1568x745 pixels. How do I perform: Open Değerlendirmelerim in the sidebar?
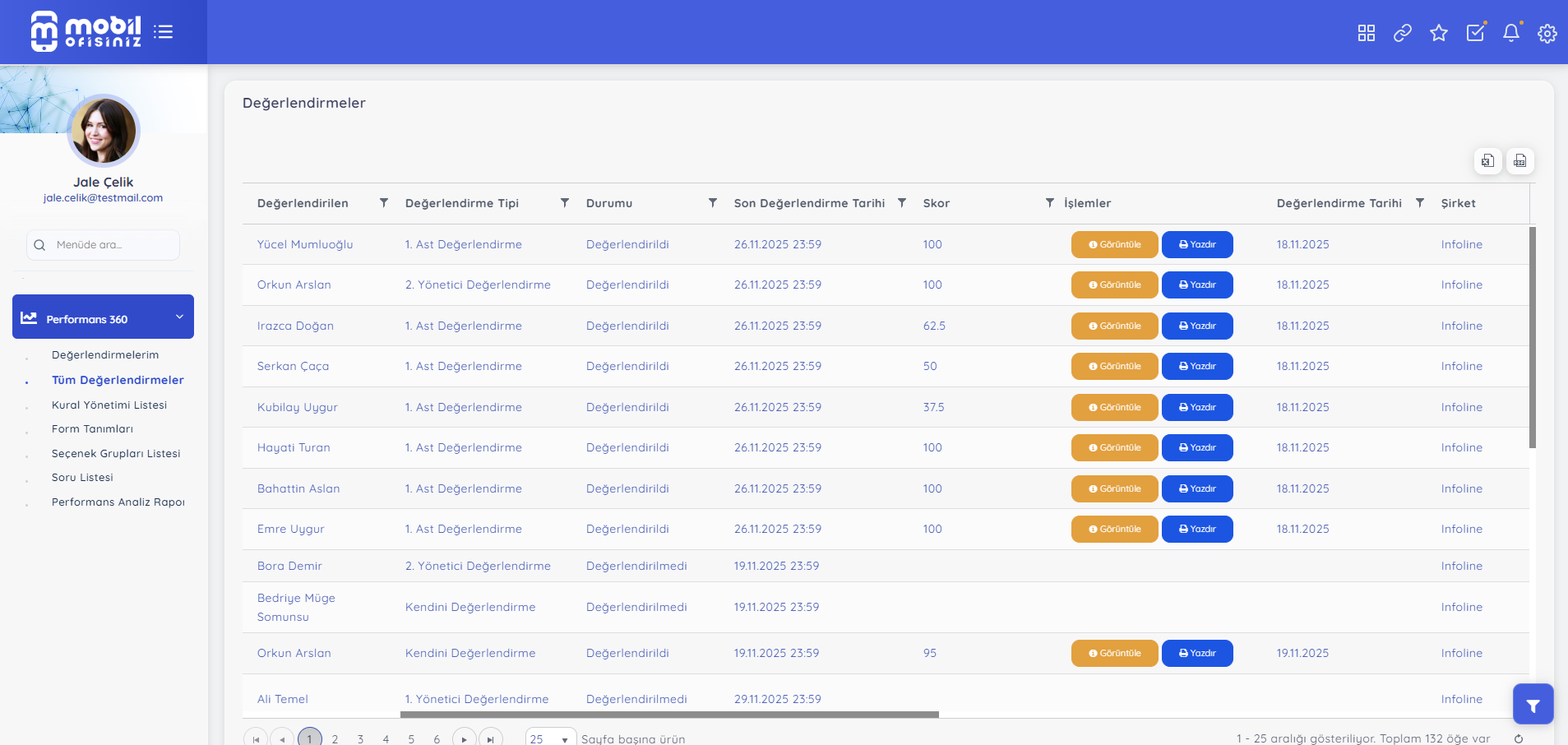105,355
